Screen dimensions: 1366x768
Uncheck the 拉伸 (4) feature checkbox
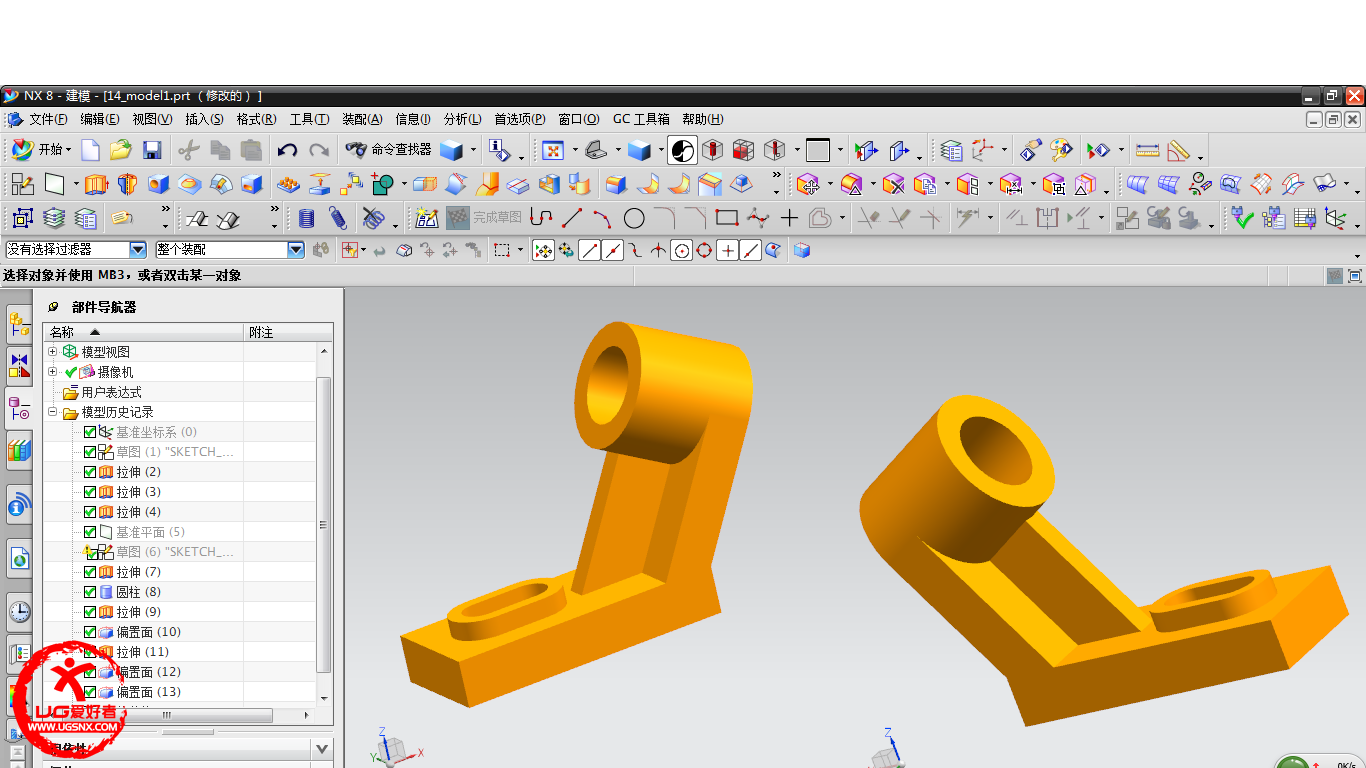coord(90,512)
